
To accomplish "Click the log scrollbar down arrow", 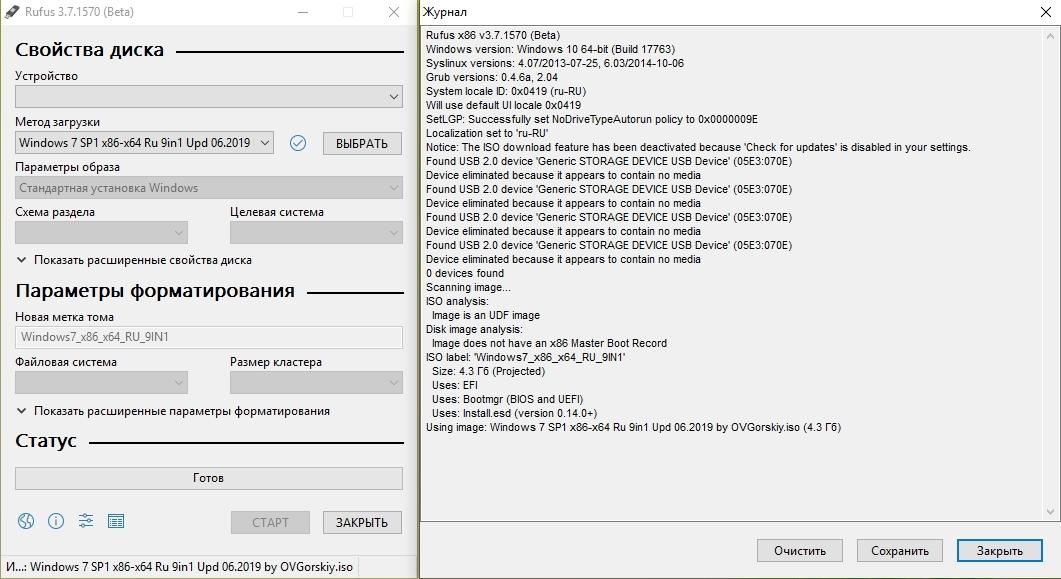I will click(x=1050, y=512).
